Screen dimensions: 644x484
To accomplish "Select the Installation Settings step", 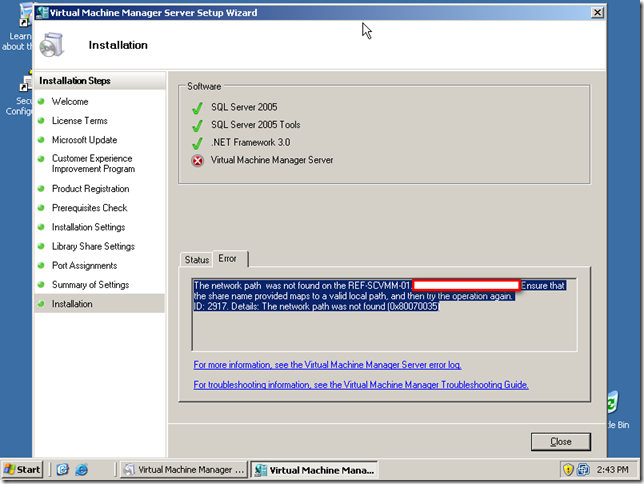I will pos(88,227).
